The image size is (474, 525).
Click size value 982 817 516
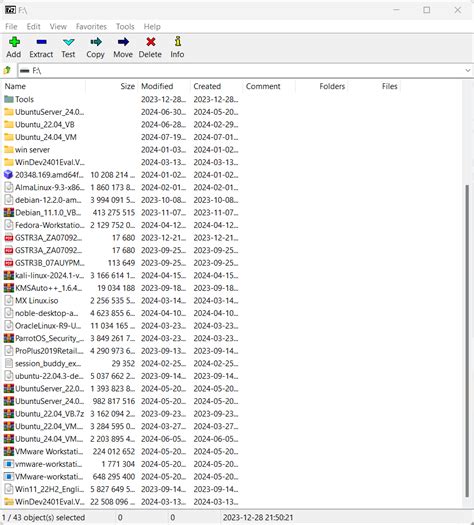[114, 401]
